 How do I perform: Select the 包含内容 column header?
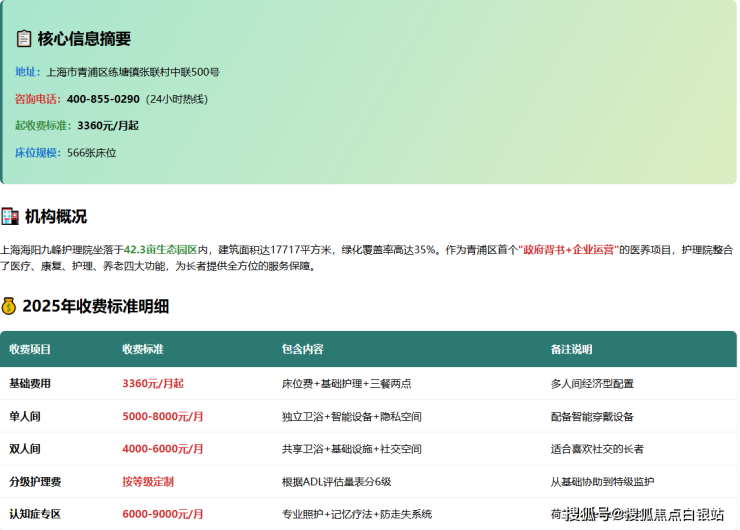(303, 349)
